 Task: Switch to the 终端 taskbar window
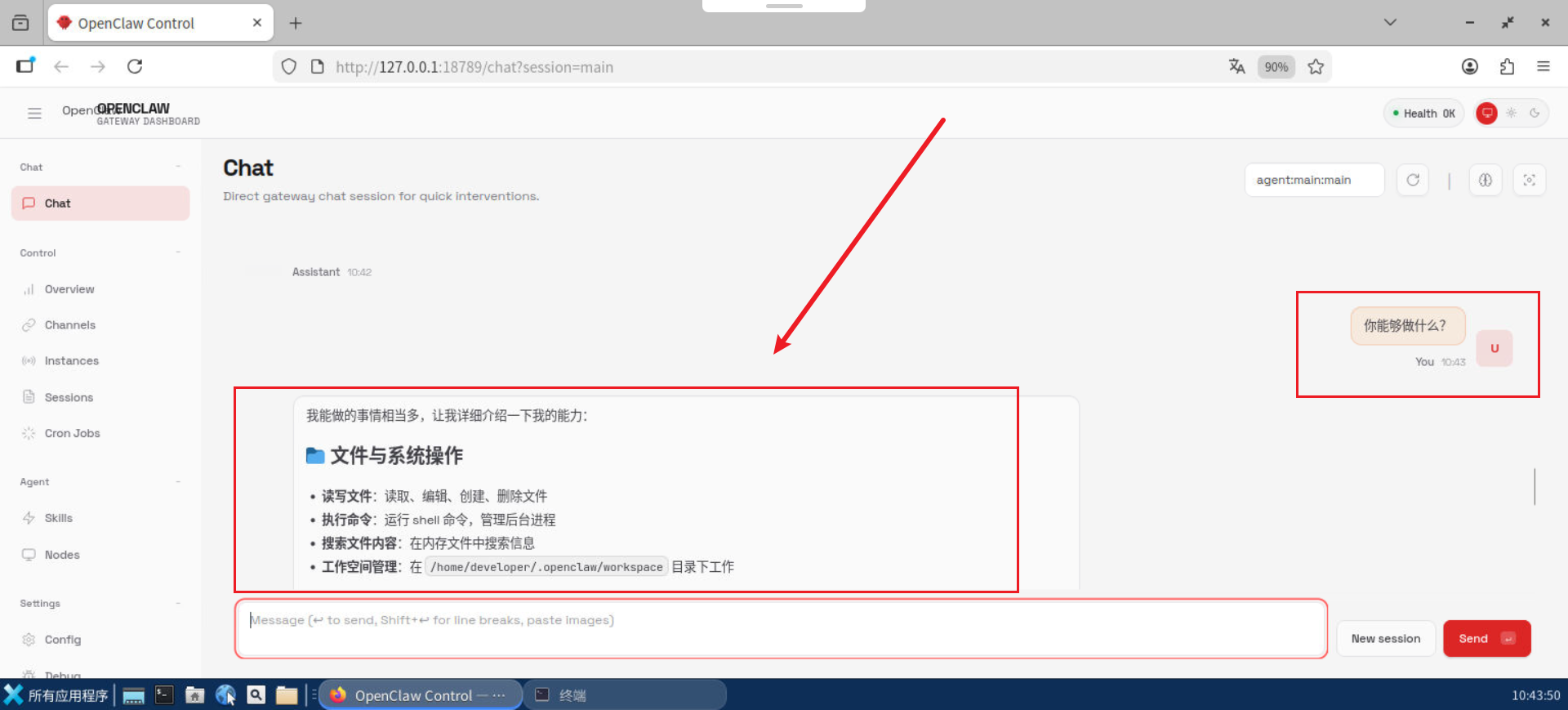tap(625, 695)
